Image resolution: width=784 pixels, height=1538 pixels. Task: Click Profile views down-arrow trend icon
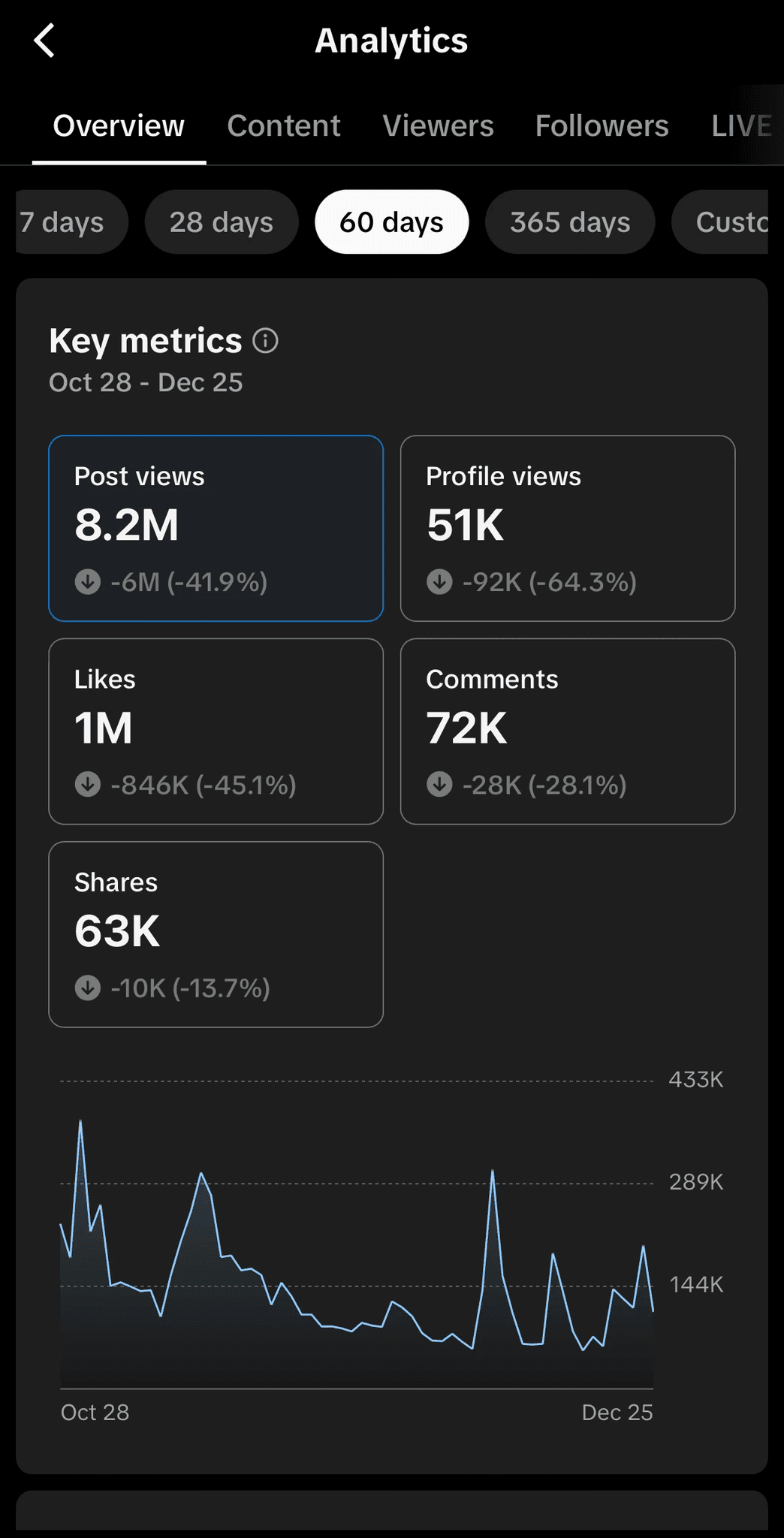pos(439,582)
